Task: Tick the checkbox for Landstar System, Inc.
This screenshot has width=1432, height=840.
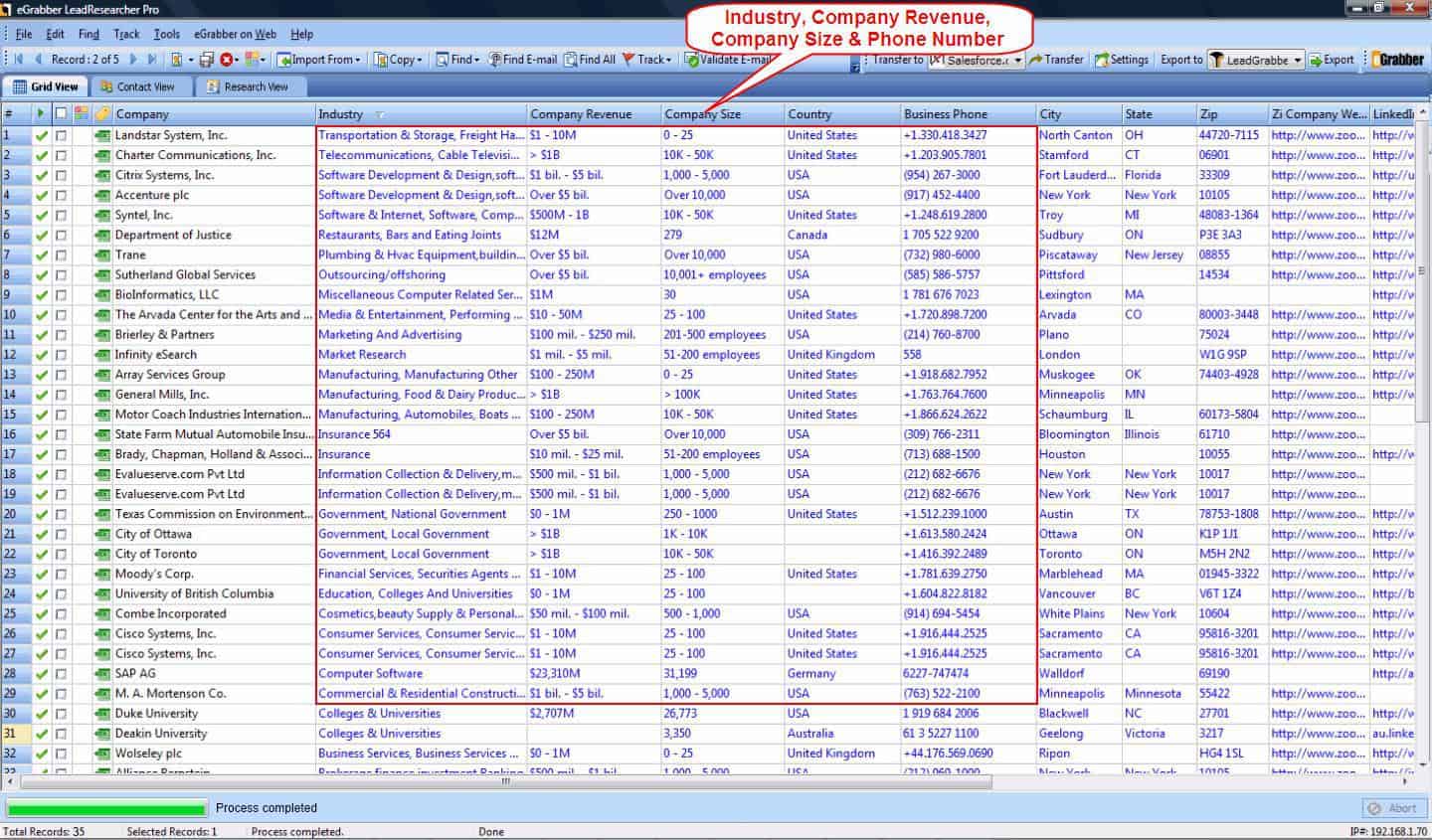Action: pyautogui.click(x=62, y=135)
